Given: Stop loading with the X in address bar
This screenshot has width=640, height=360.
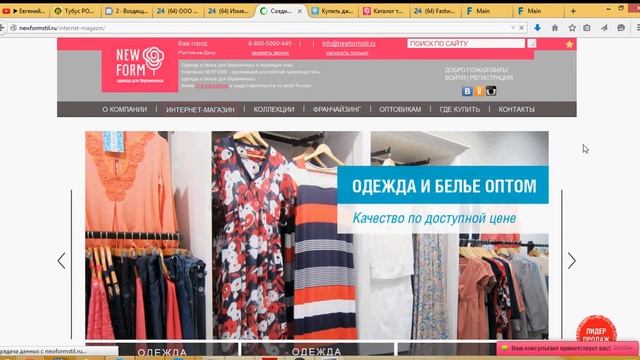Looking at the screenshot, I should coord(522,28).
